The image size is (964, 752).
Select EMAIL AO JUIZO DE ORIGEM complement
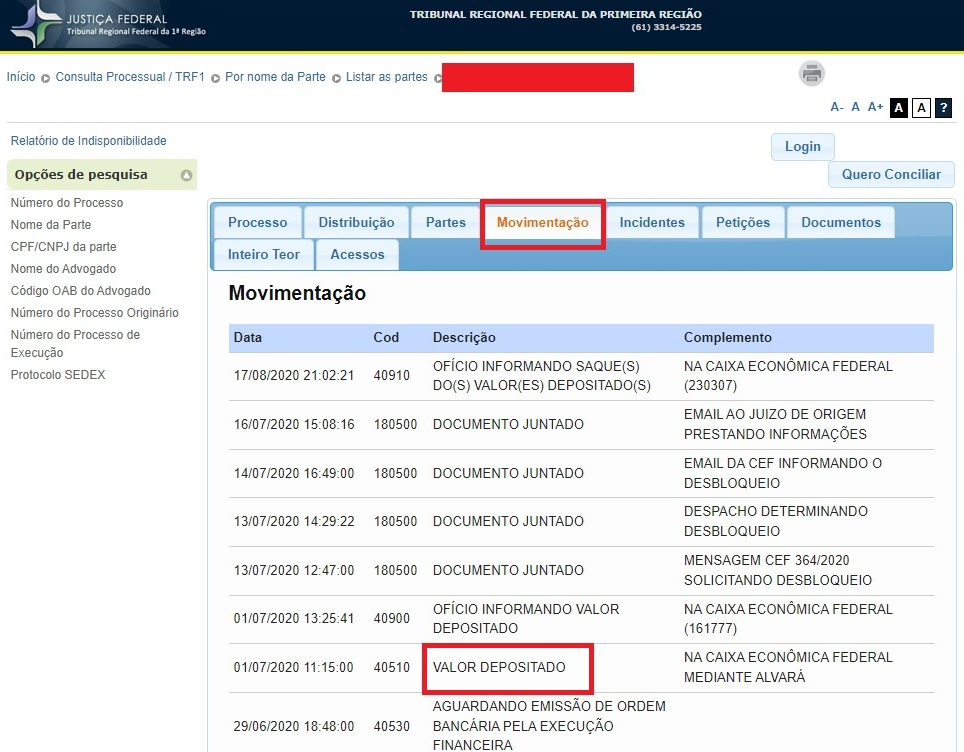[x=775, y=424]
